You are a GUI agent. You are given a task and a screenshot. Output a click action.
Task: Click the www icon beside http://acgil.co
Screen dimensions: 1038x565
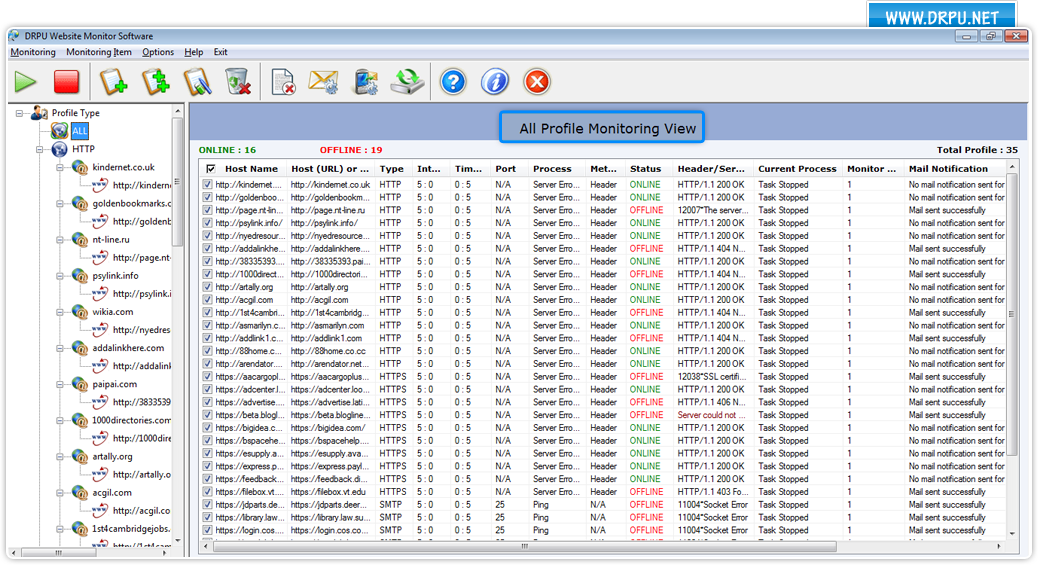tap(100, 510)
